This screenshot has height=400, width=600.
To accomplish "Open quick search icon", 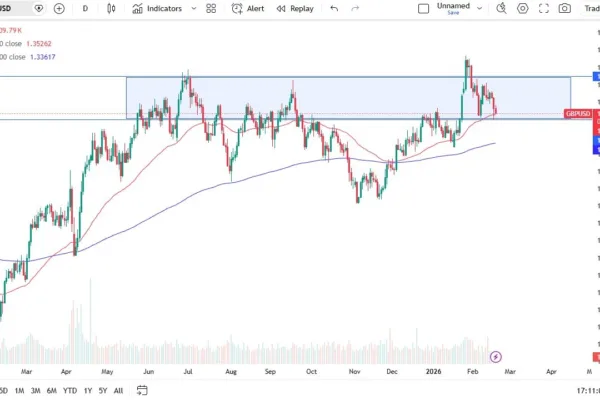I will pos(501,8).
